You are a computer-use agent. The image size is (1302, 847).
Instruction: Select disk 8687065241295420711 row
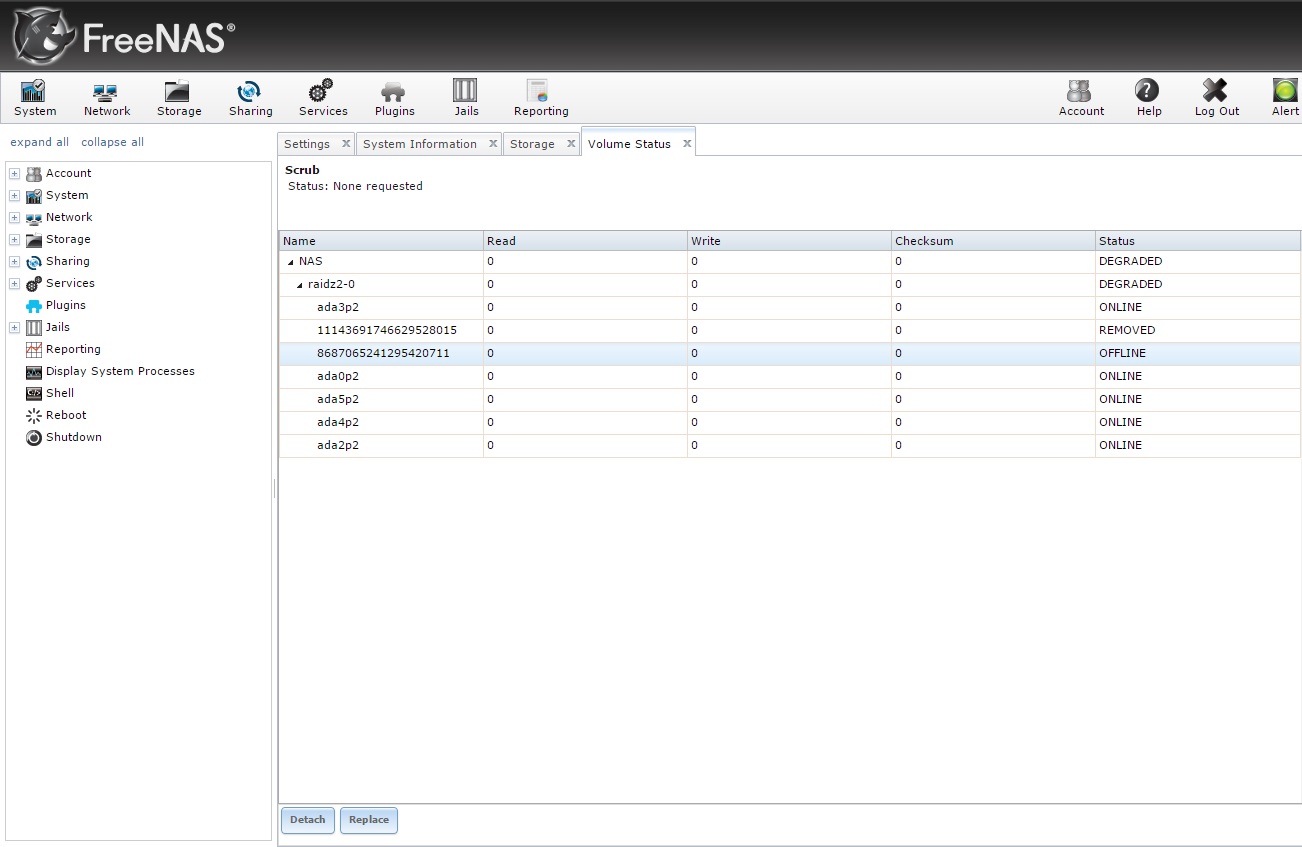coord(790,354)
